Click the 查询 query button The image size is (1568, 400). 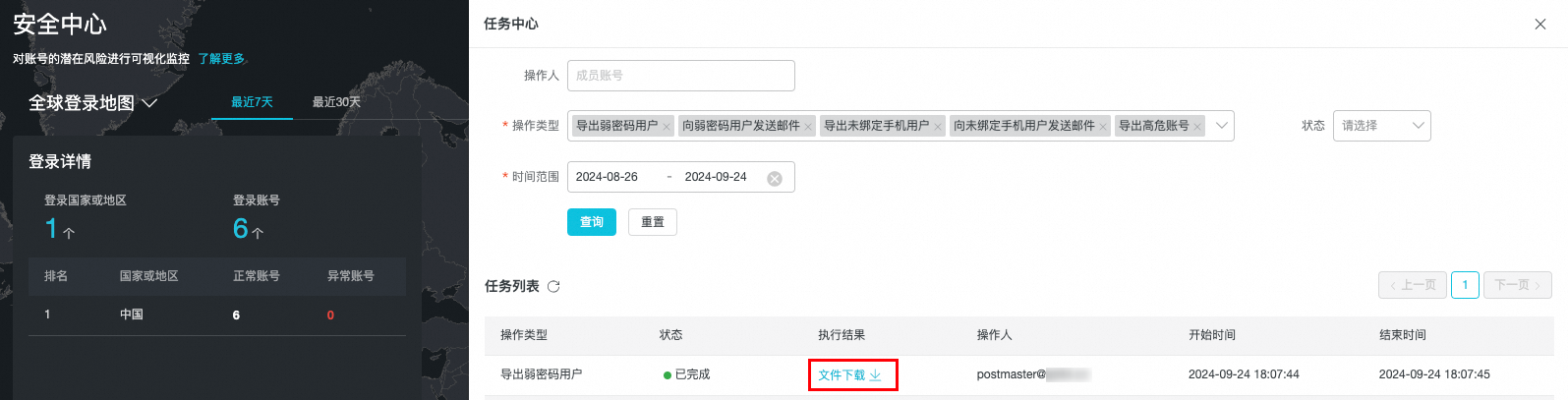point(591,222)
